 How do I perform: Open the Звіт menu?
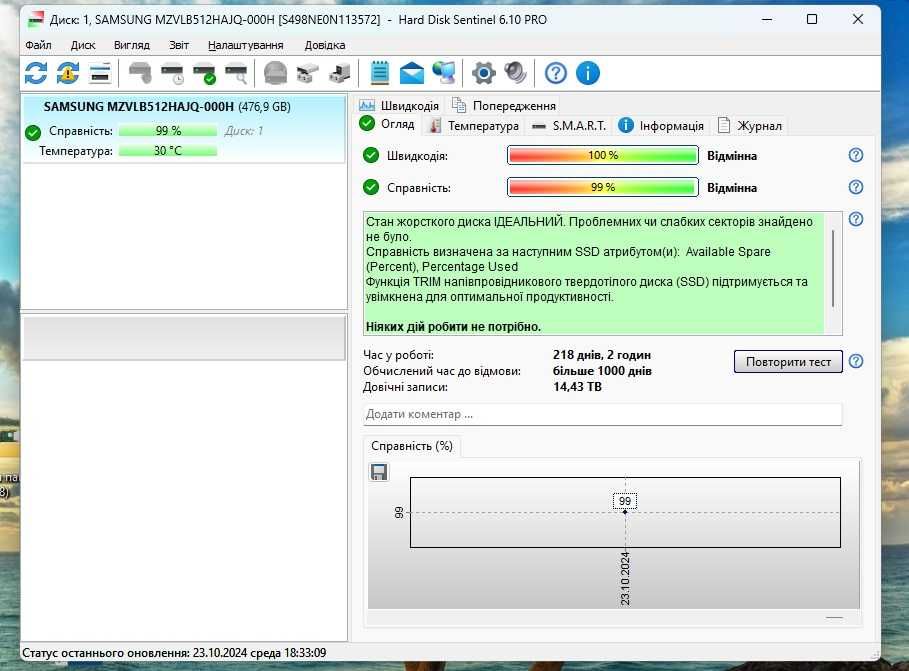click(179, 45)
